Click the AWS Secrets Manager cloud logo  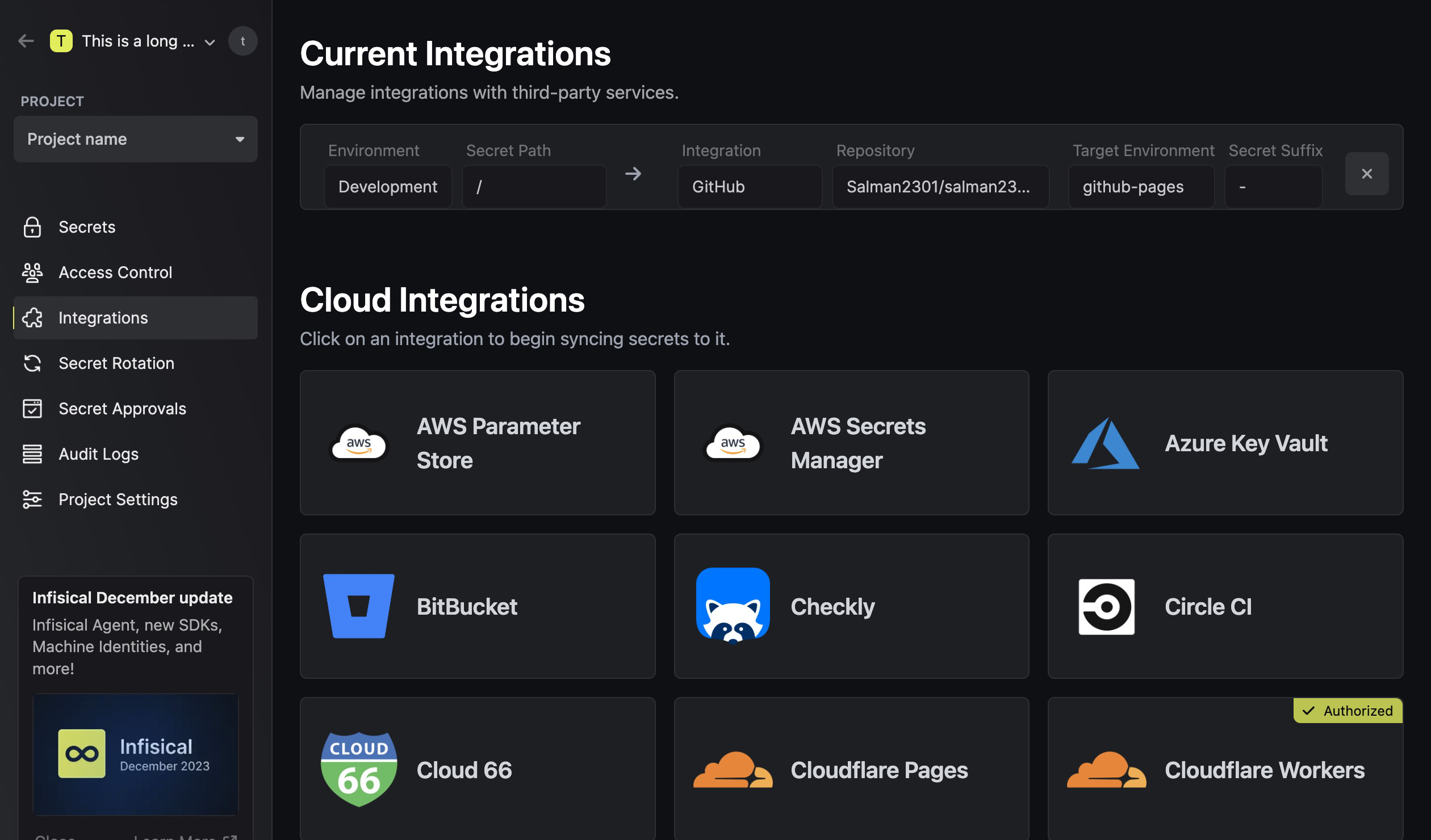[x=733, y=443]
